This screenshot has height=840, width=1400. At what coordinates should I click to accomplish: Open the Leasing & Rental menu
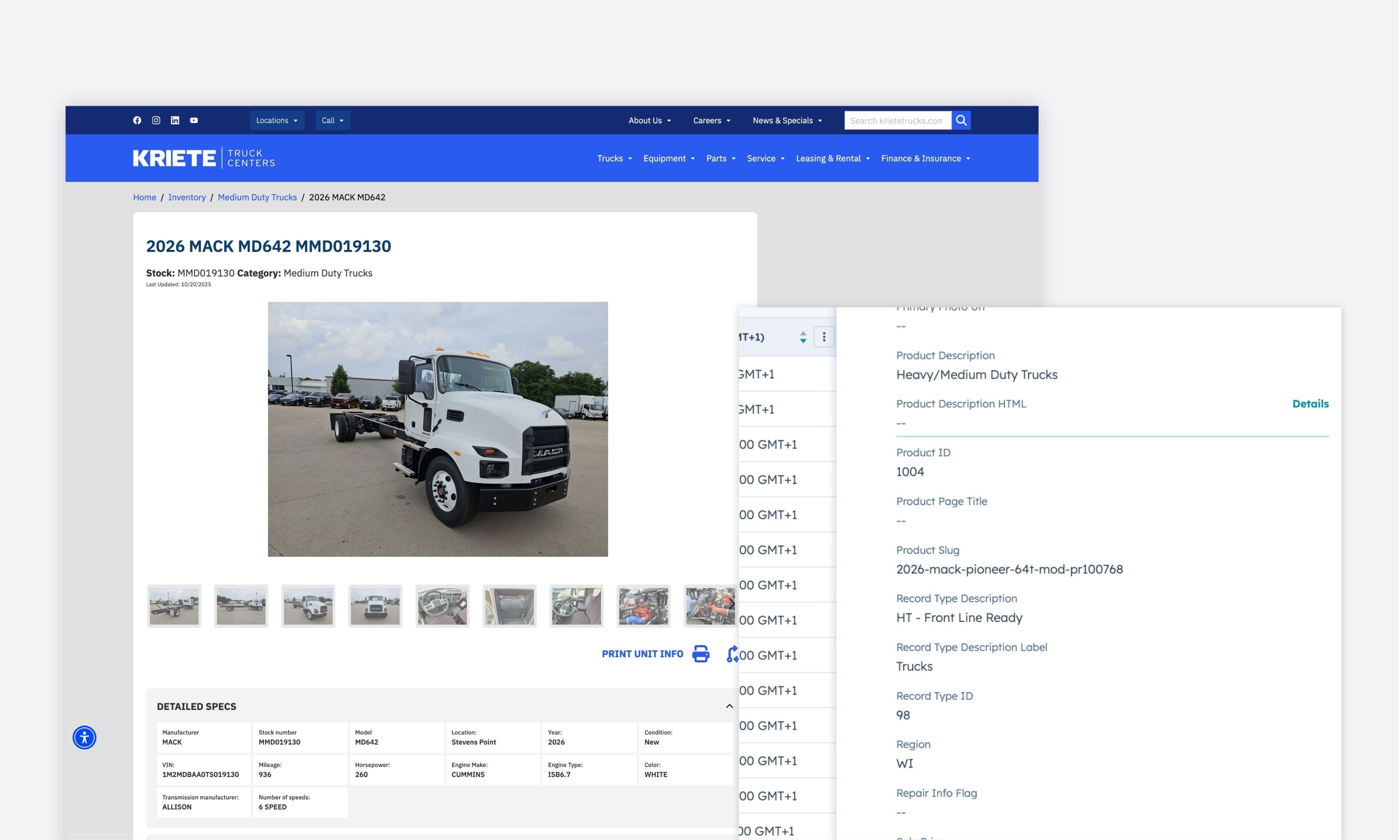click(x=832, y=159)
